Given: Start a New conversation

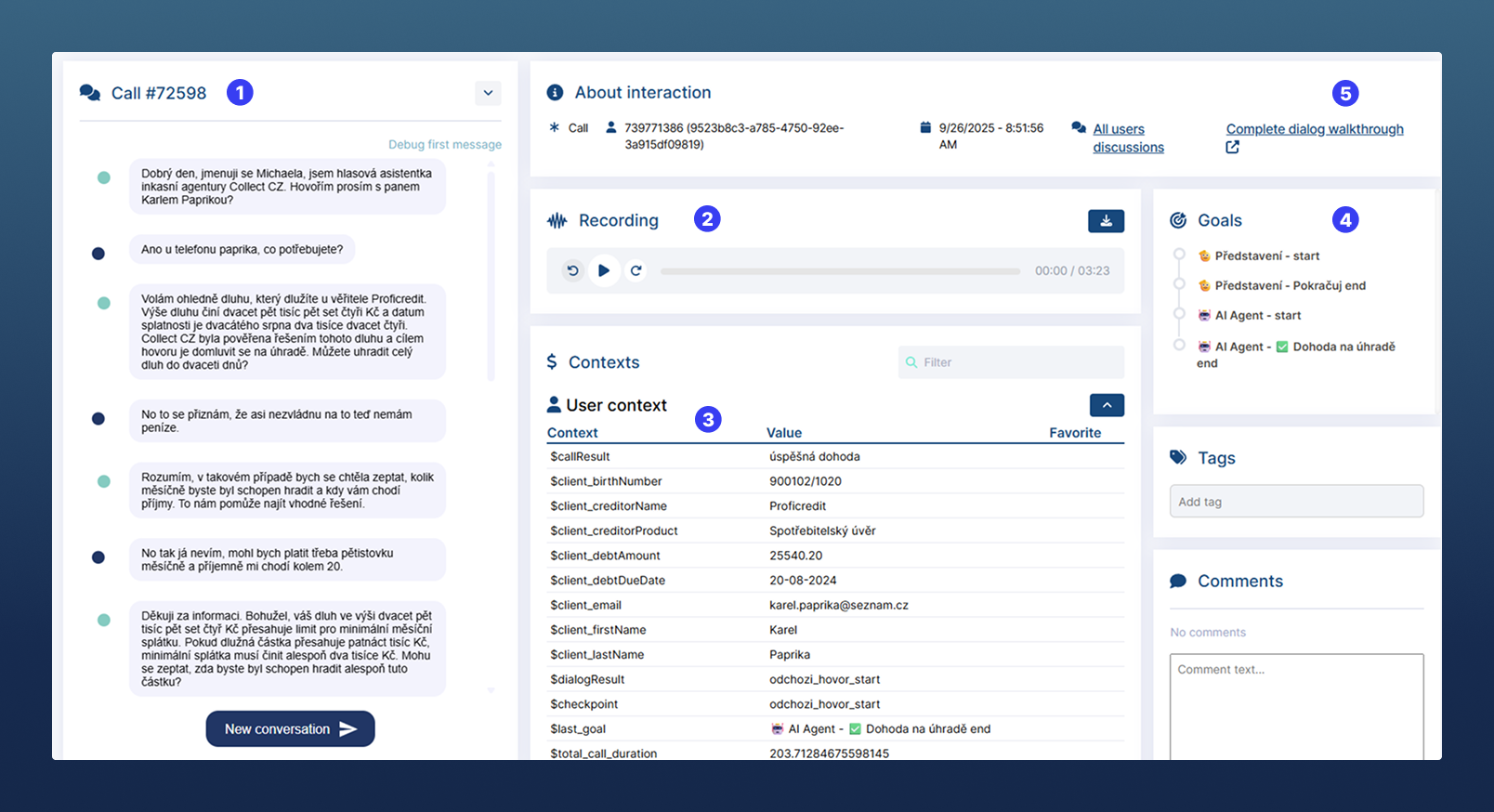Looking at the screenshot, I should click(290, 729).
